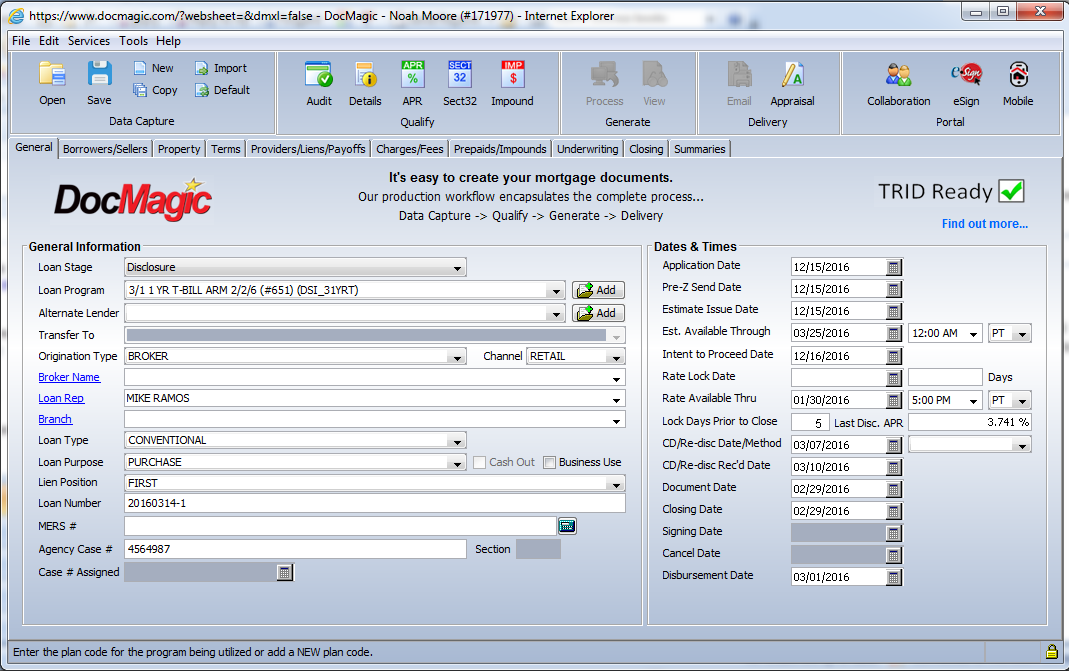Image resolution: width=1069 pixels, height=671 pixels.
Task: Open the Branch link
Action: click(x=55, y=419)
